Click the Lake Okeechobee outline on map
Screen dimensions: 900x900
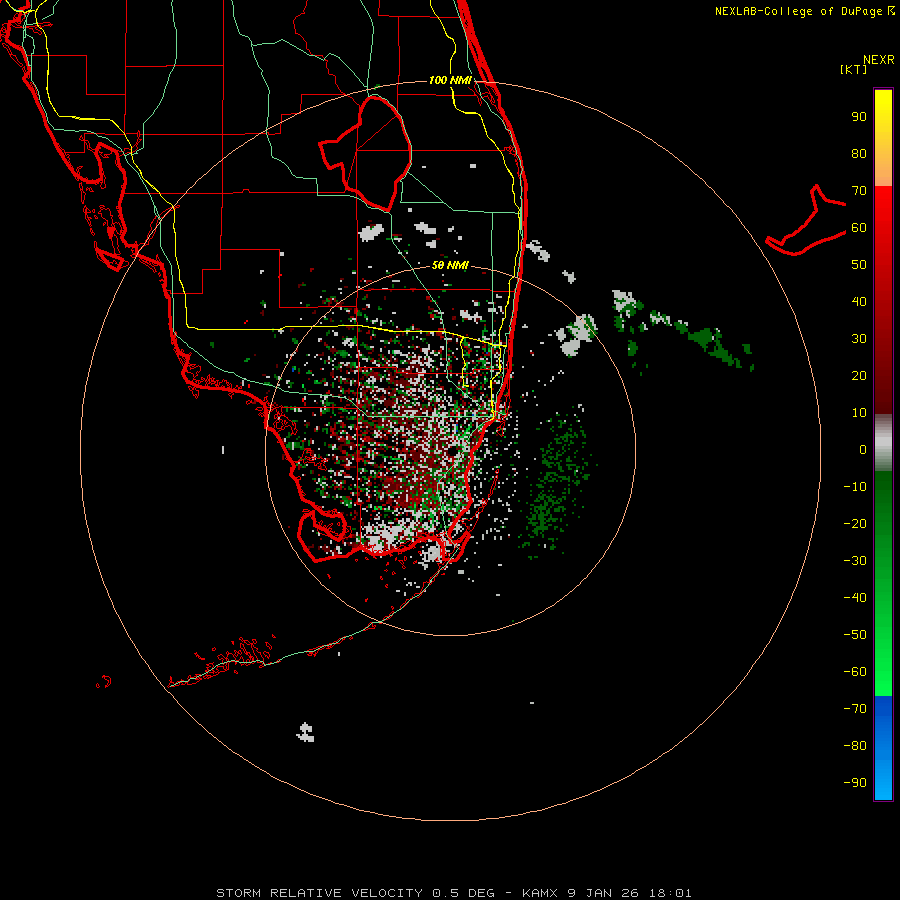click(366, 154)
